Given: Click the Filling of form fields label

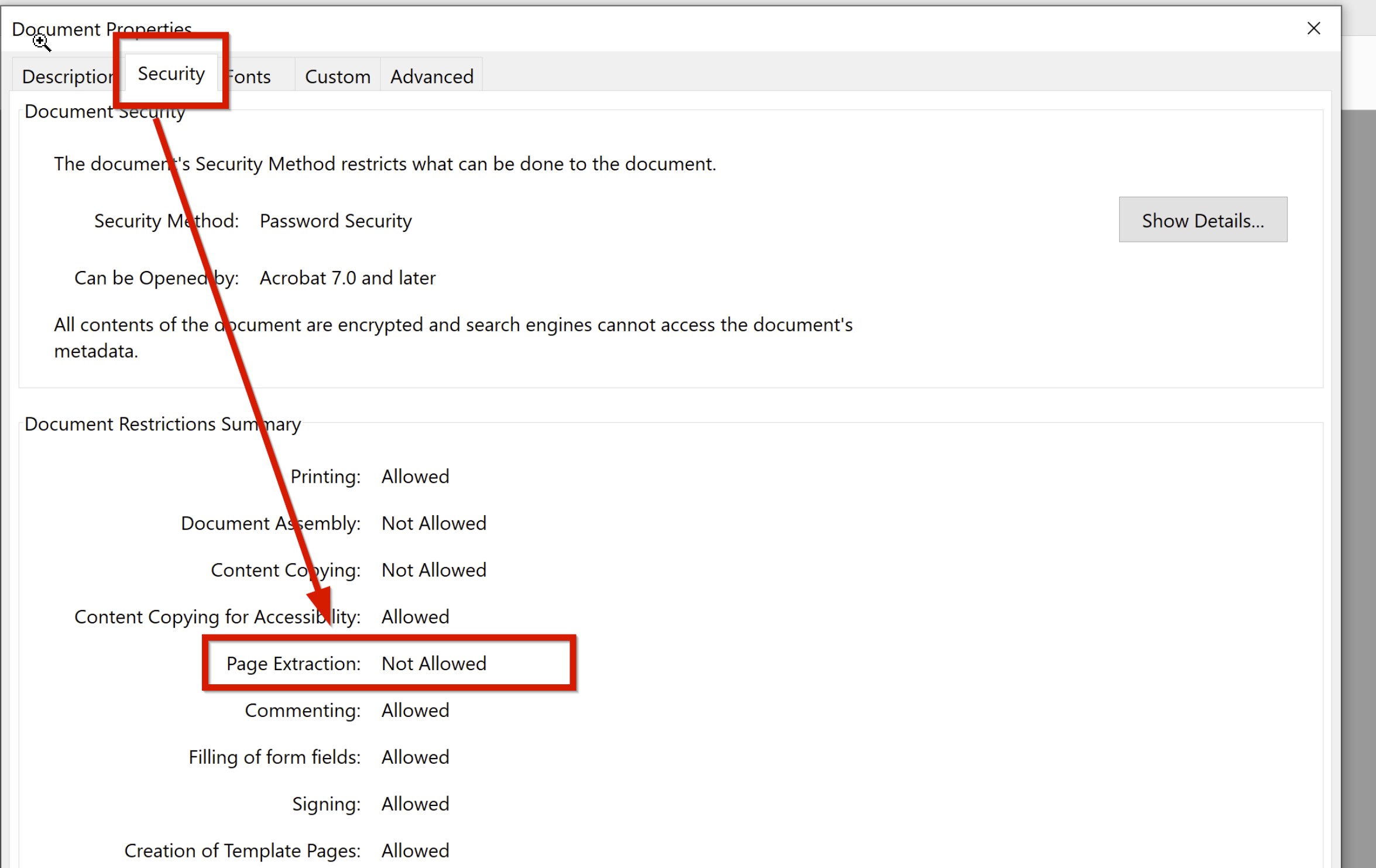Looking at the screenshot, I should point(274,757).
